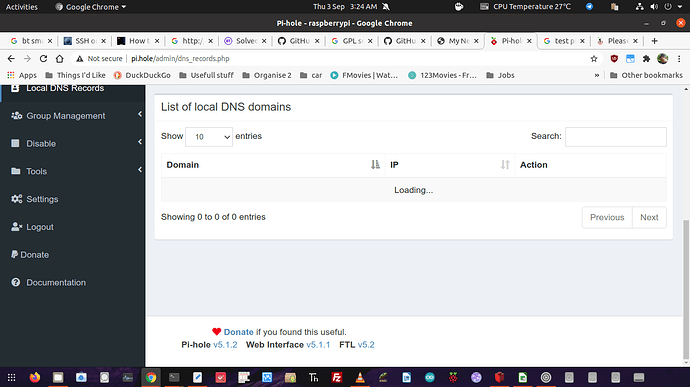
Task: Open the Show entries dropdown
Action: pyautogui.click(x=209, y=137)
